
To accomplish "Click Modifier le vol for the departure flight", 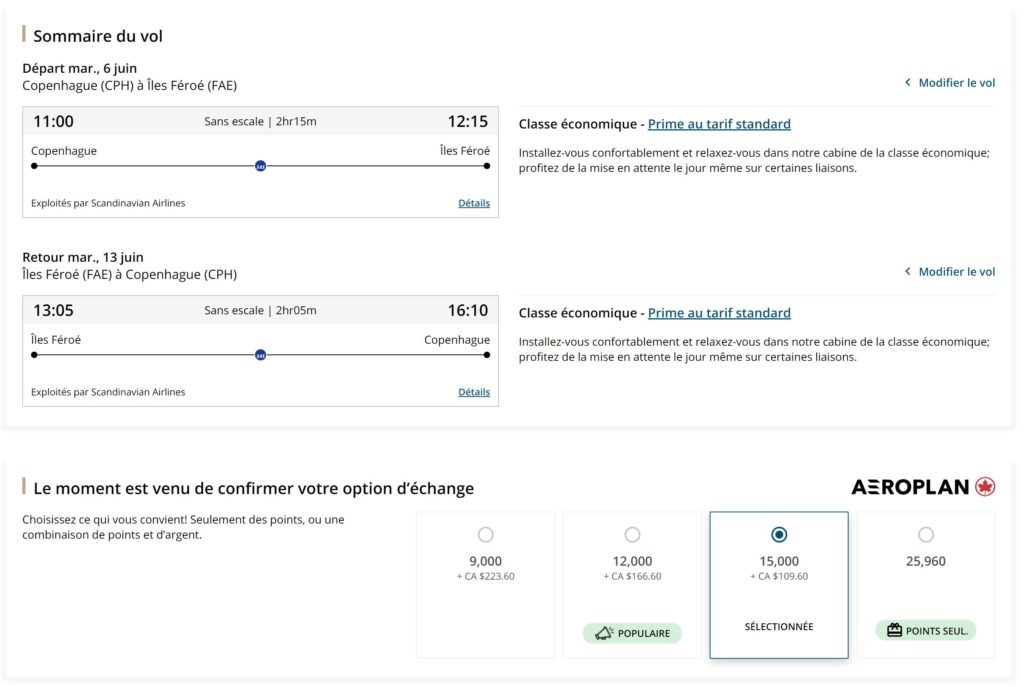I will click(x=957, y=83).
